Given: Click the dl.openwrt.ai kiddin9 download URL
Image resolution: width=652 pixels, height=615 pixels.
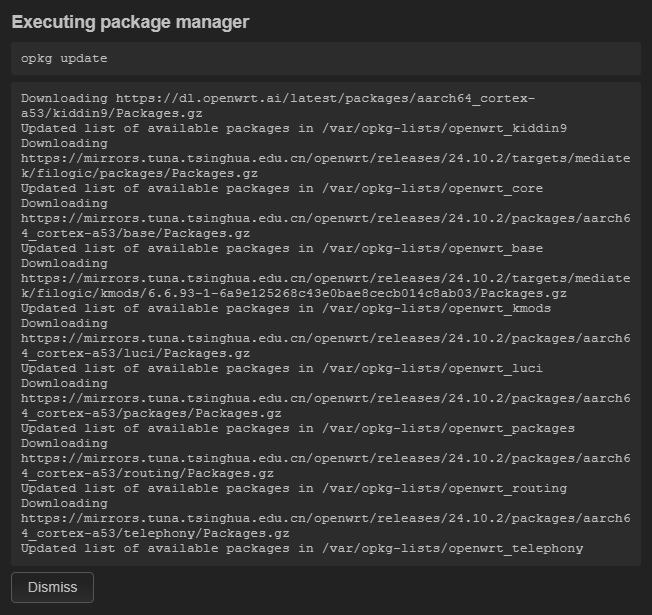Looking at the screenshot, I should point(324,99).
